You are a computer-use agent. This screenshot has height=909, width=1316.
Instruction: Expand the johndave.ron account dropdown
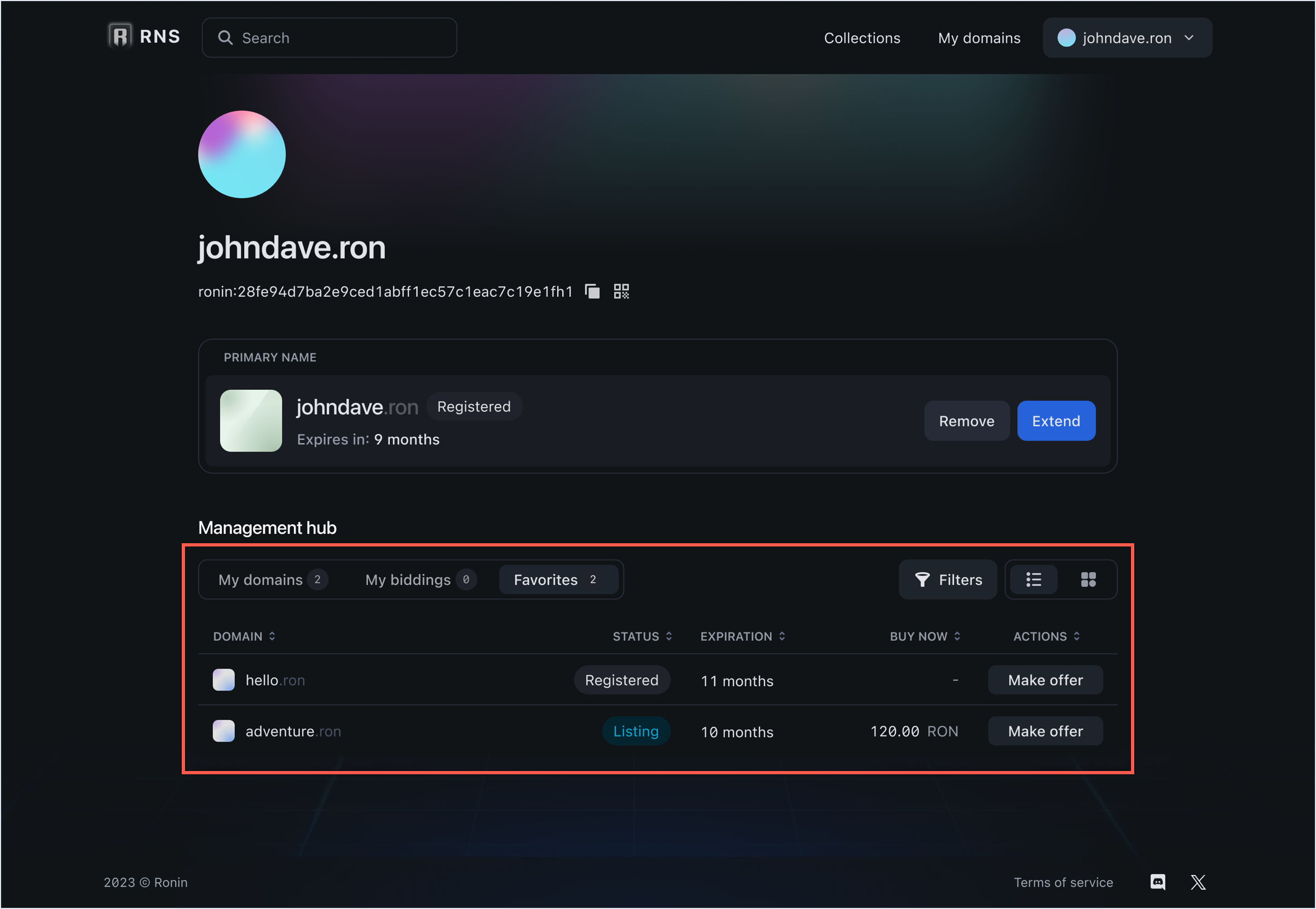pos(1127,38)
